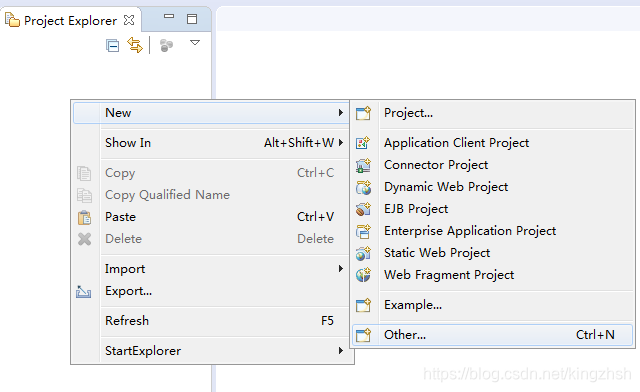Choose Copy from the context menu
This screenshot has width=640, height=392.
pos(211,173)
